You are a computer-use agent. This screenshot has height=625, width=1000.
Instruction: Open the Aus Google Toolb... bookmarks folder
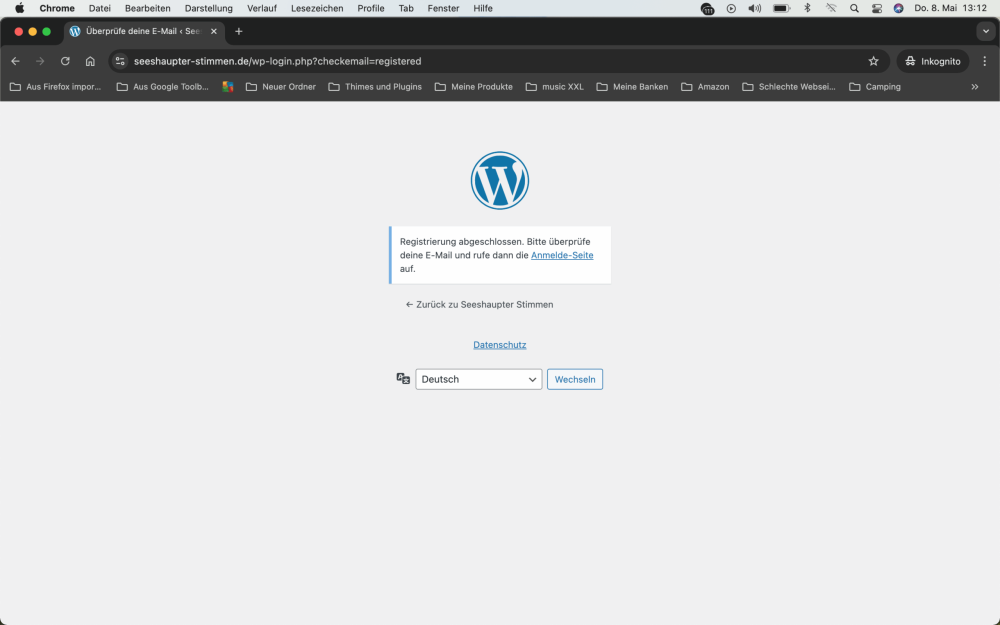163,87
